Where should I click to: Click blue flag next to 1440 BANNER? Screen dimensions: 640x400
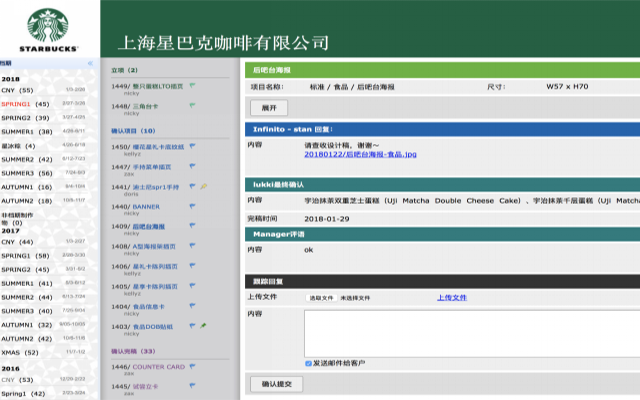tap(192, 206)
